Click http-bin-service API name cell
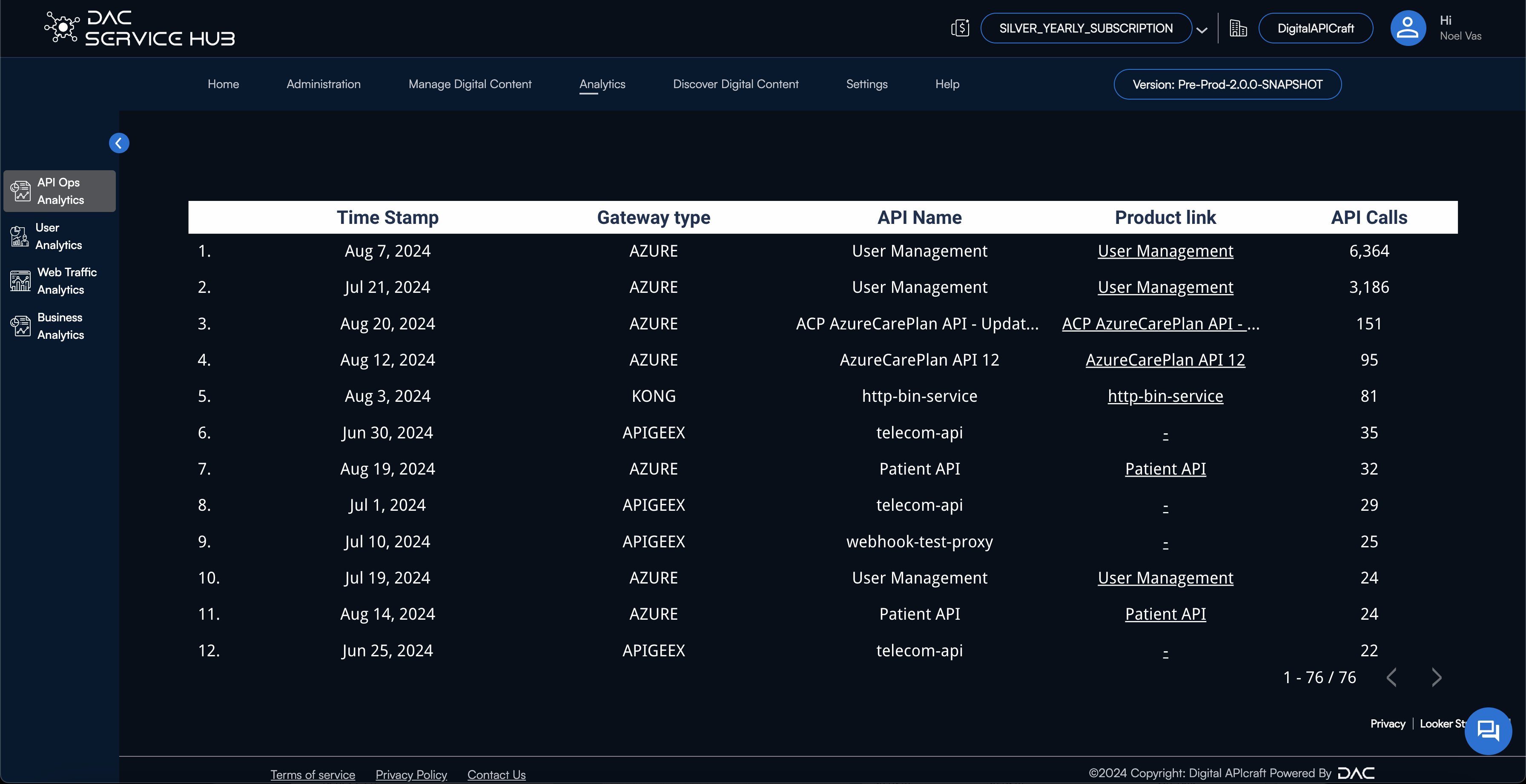The image size is (1526, 784). click(919, 396)
